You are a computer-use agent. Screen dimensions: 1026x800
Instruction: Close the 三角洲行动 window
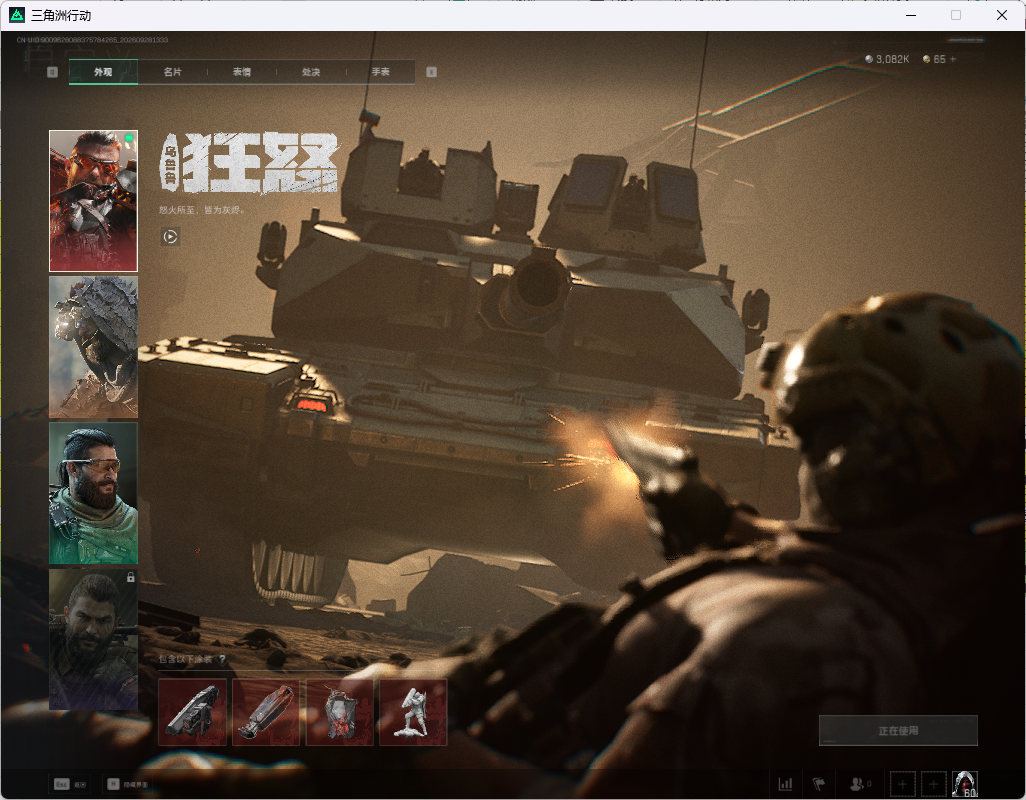[x=1002, y=15]
